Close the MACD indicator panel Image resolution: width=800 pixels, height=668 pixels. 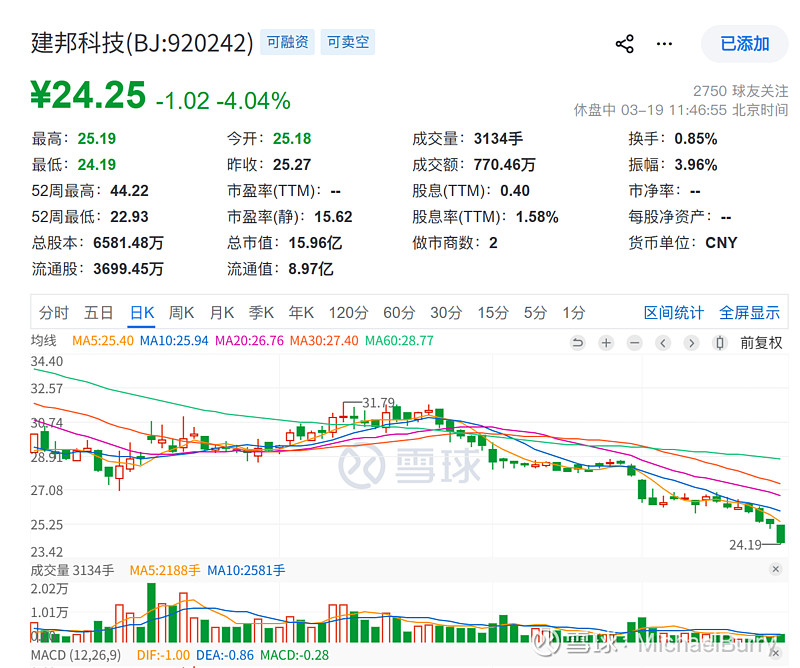point(776,653)
